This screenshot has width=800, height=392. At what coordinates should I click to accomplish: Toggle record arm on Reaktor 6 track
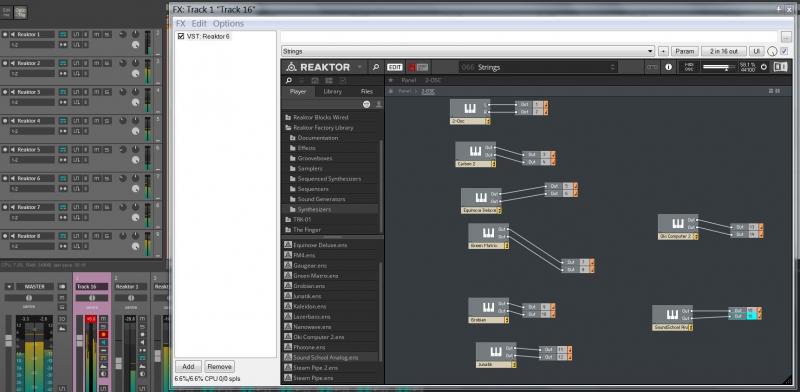[5, 178]
